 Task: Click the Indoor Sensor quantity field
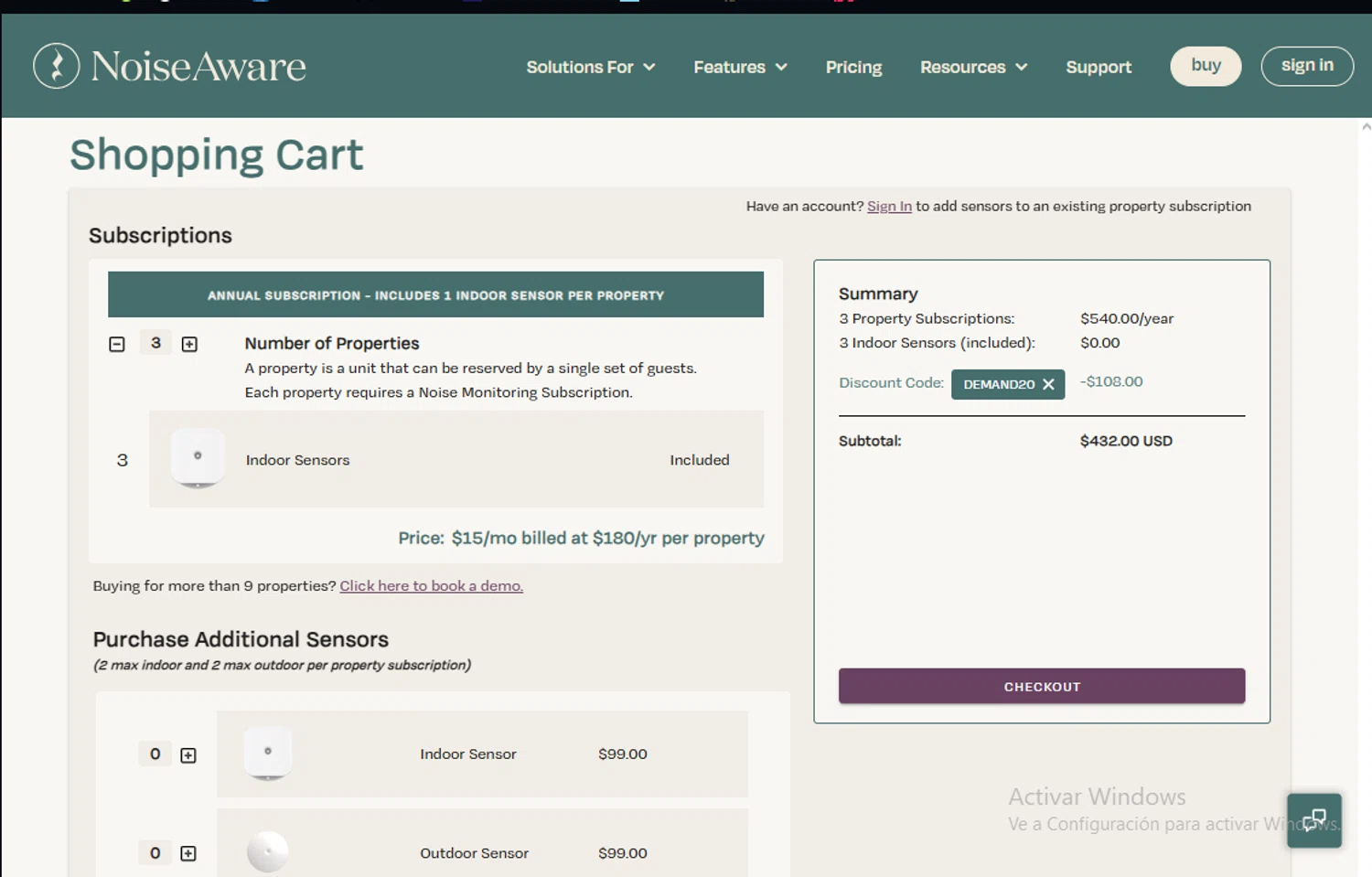click(155, 754)
